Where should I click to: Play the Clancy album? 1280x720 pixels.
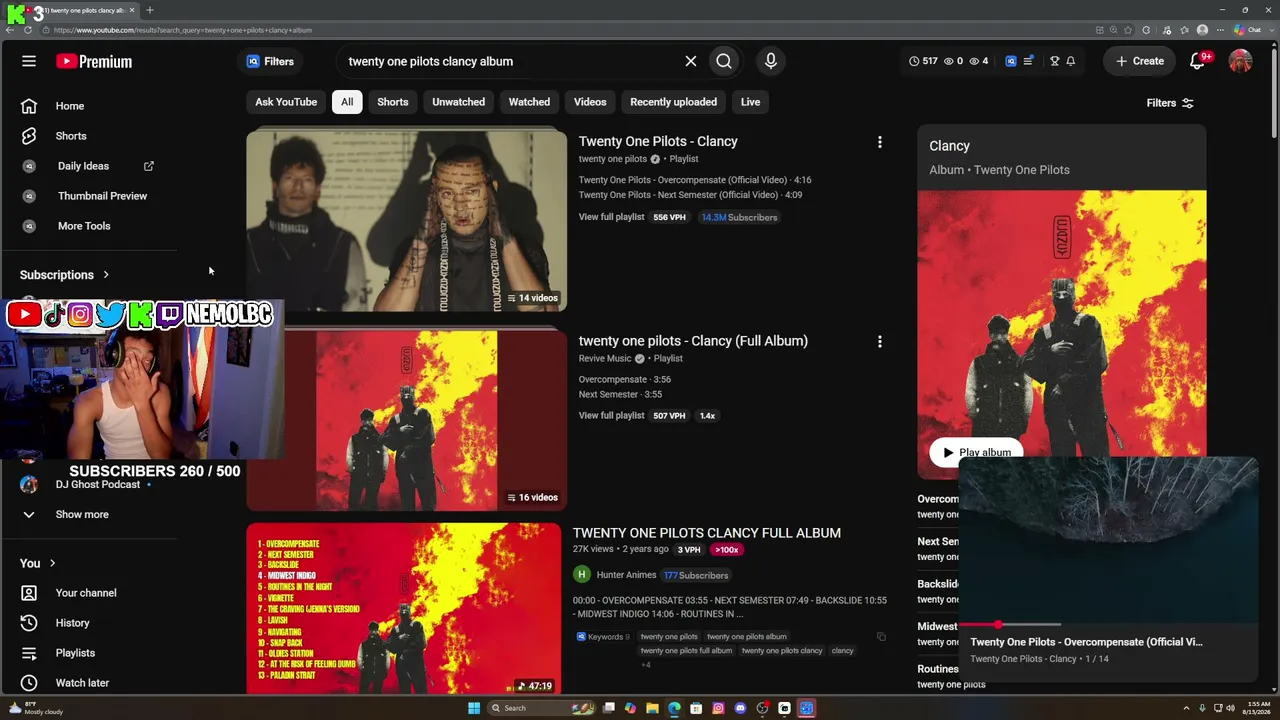[976, 452]
